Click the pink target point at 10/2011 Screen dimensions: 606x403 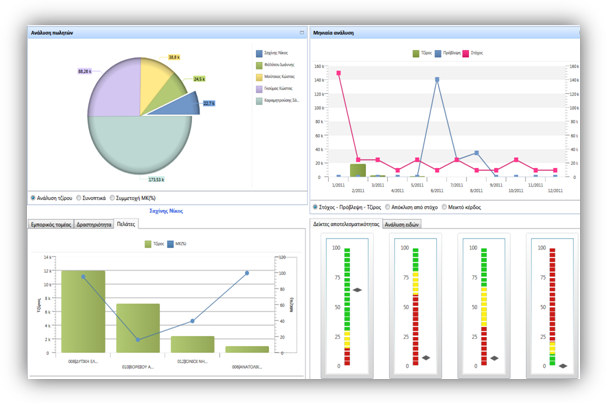point(516,160)
